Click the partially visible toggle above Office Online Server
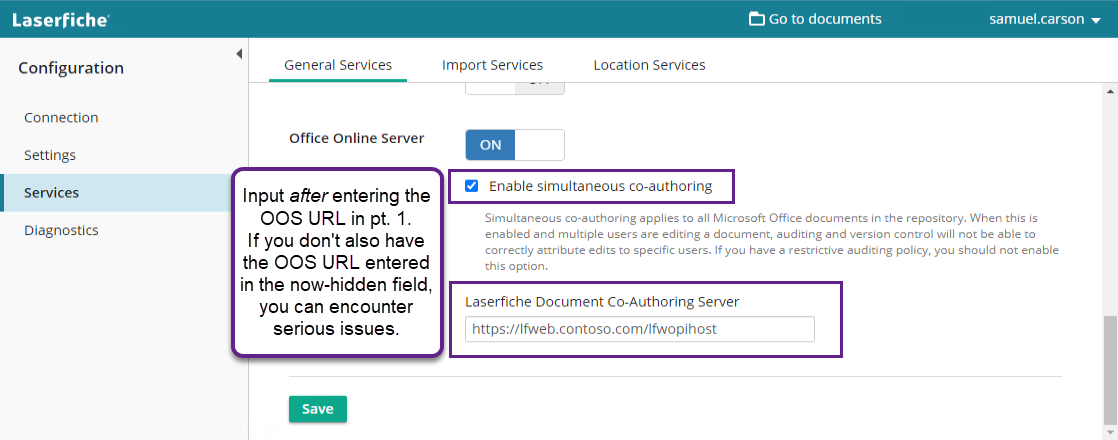 (x=515, y=88)
